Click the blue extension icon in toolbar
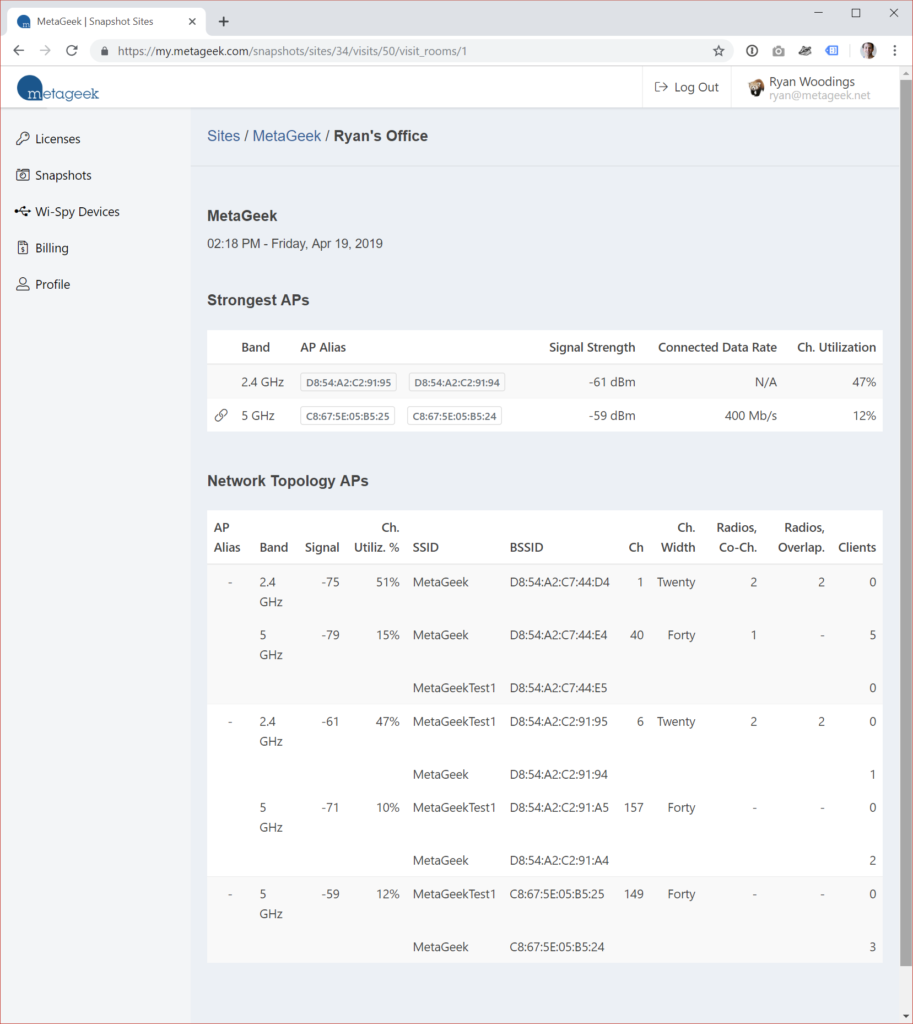 pyautogui.click(x=831, y=51)
